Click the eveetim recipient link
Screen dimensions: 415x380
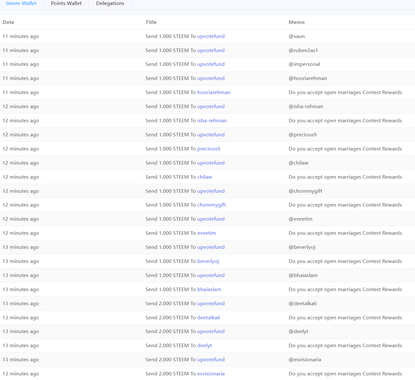[x=207, y=233]
